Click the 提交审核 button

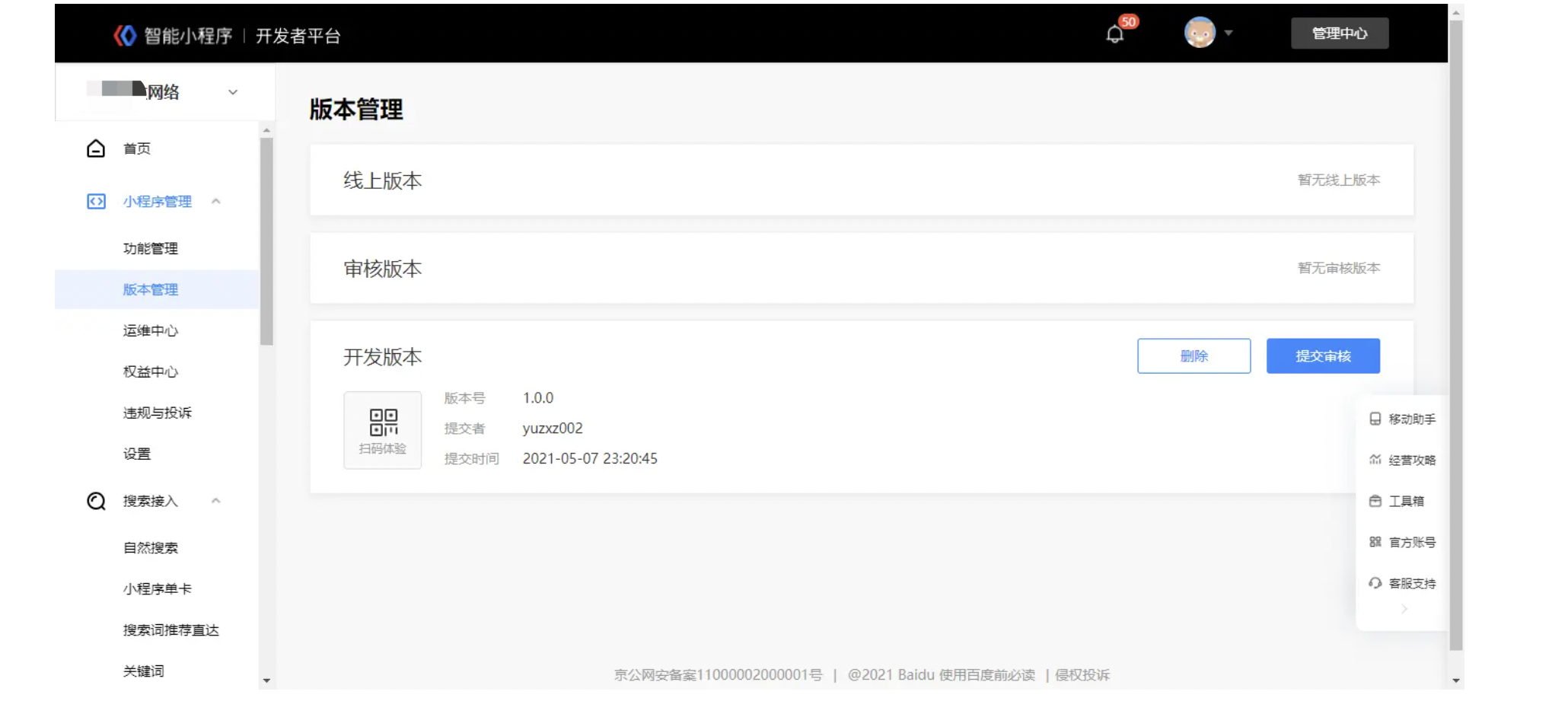[1323, 356]
